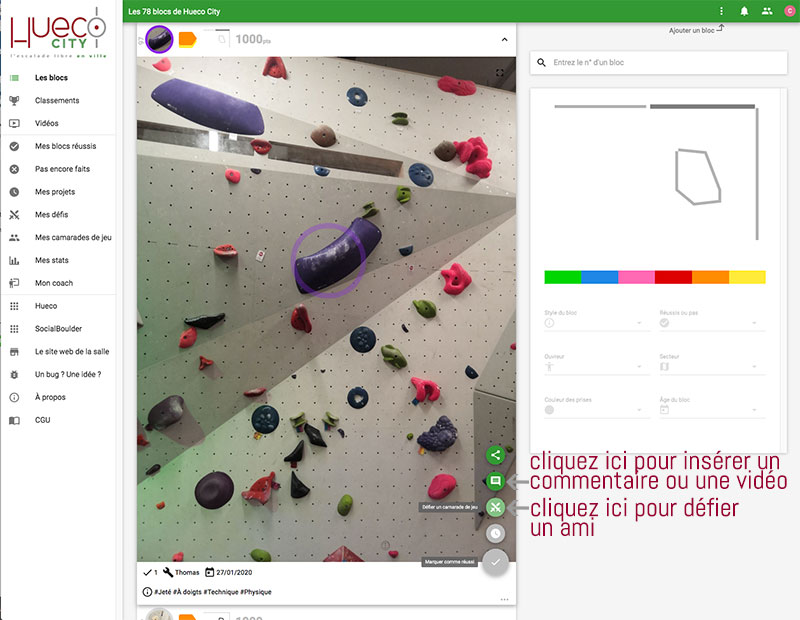
Task: Click the Mon coach icon
Action: pyautogui.click(x=14, y=283)
